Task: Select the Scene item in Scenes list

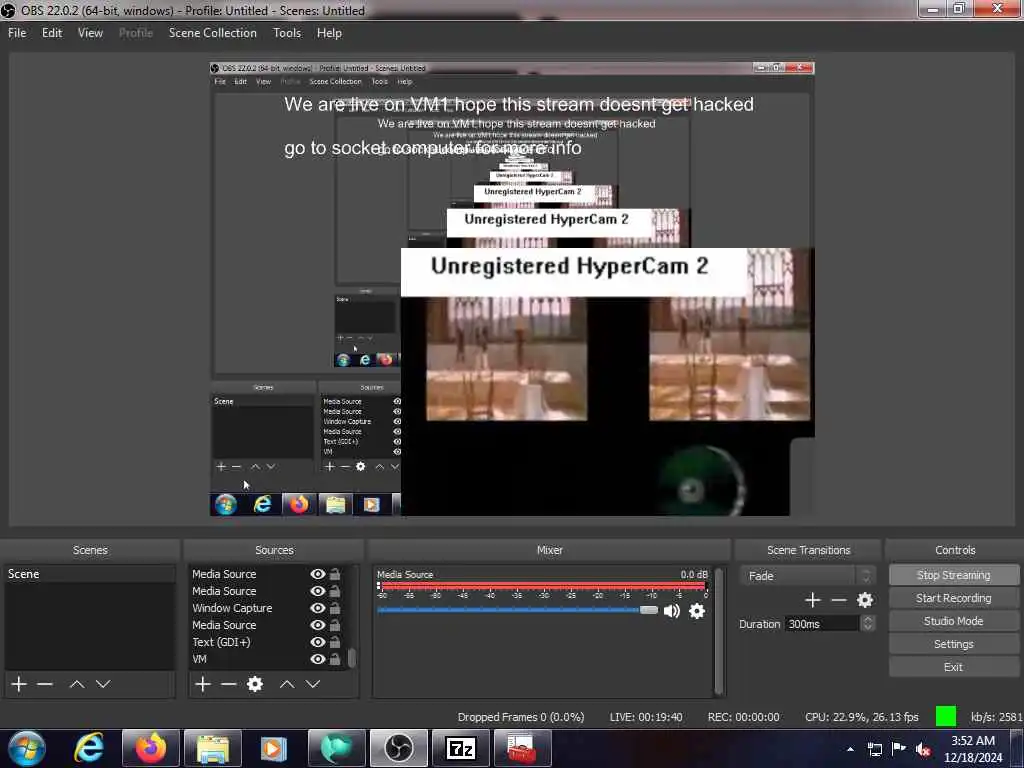Action: tap(90, 574)
